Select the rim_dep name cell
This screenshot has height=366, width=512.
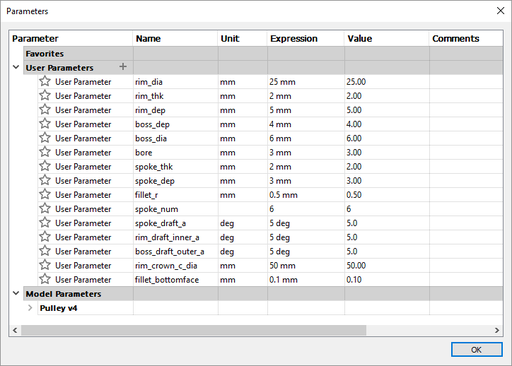tap(176, 110)
